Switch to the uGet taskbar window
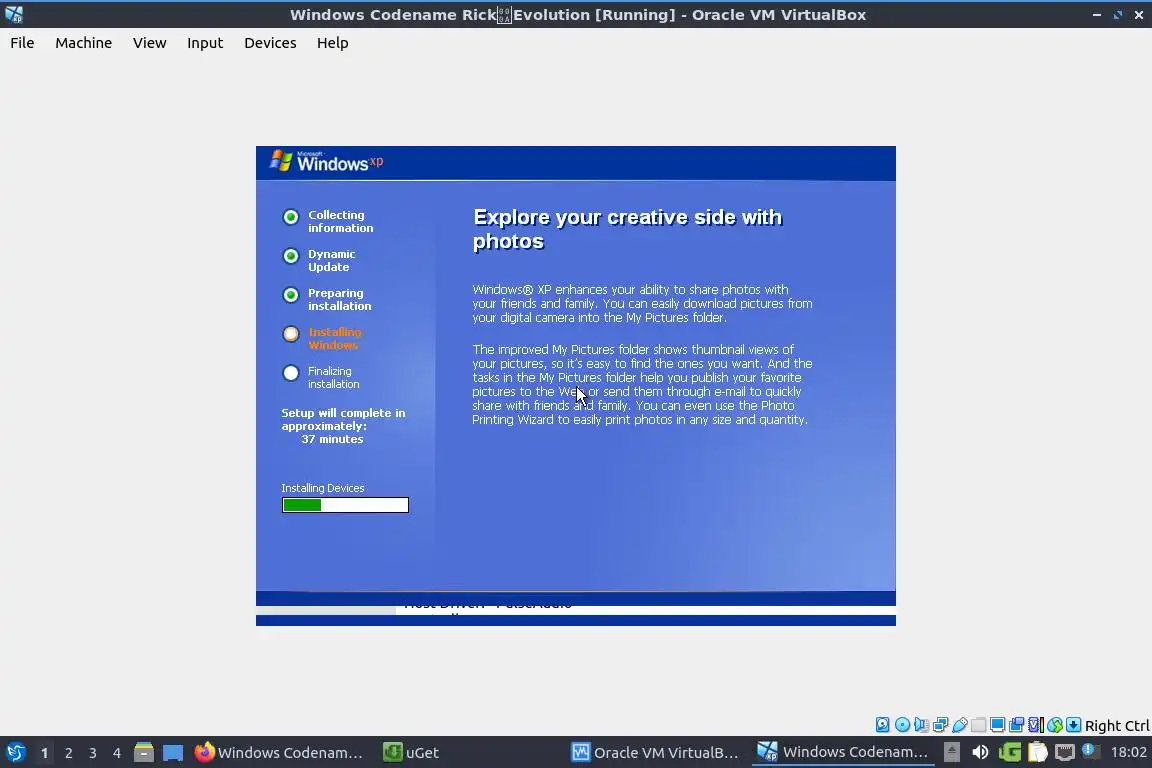 [x=412, y=753]
